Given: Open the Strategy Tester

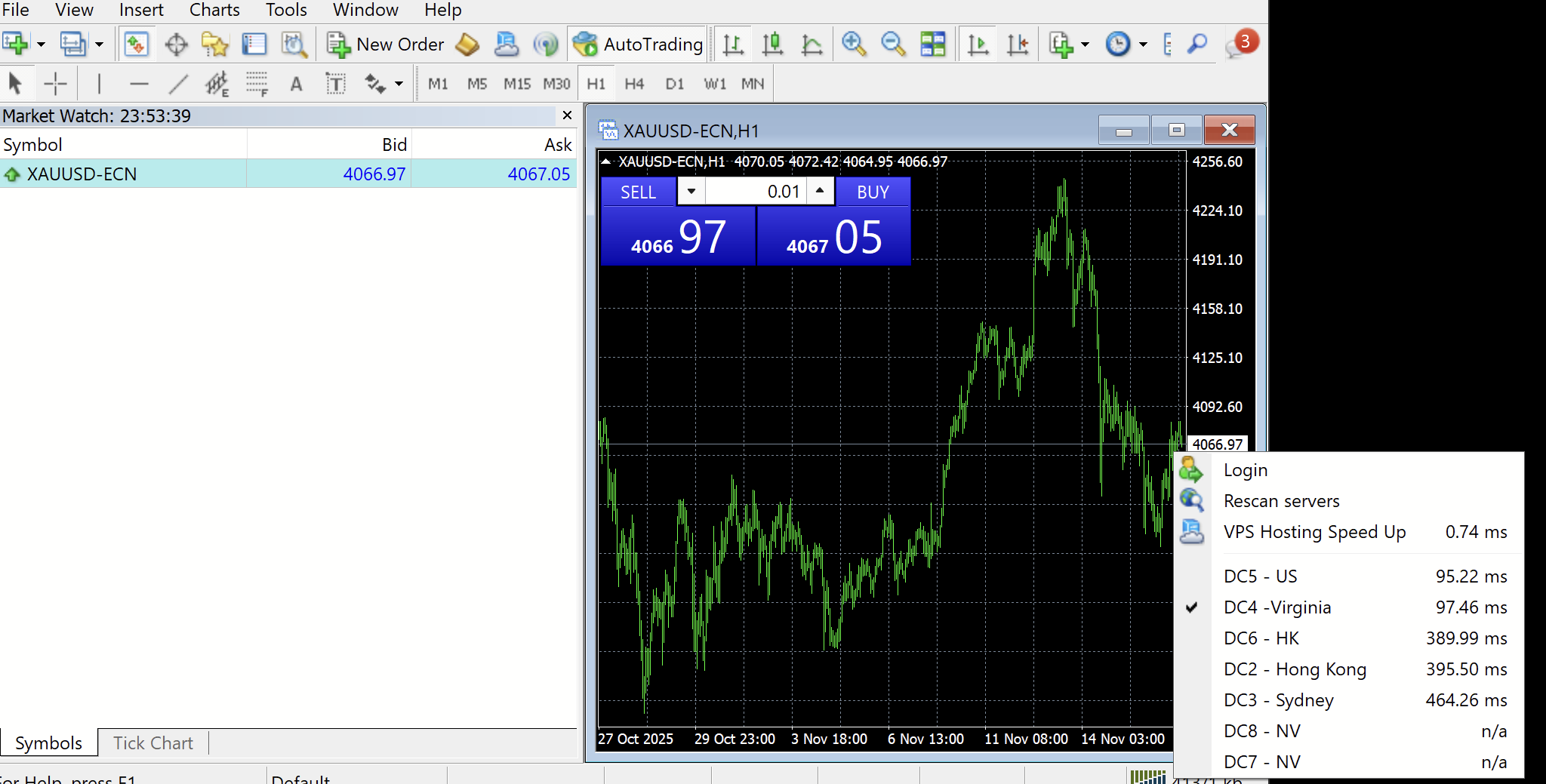Looking at the screenshot, I should pos(294,44).
